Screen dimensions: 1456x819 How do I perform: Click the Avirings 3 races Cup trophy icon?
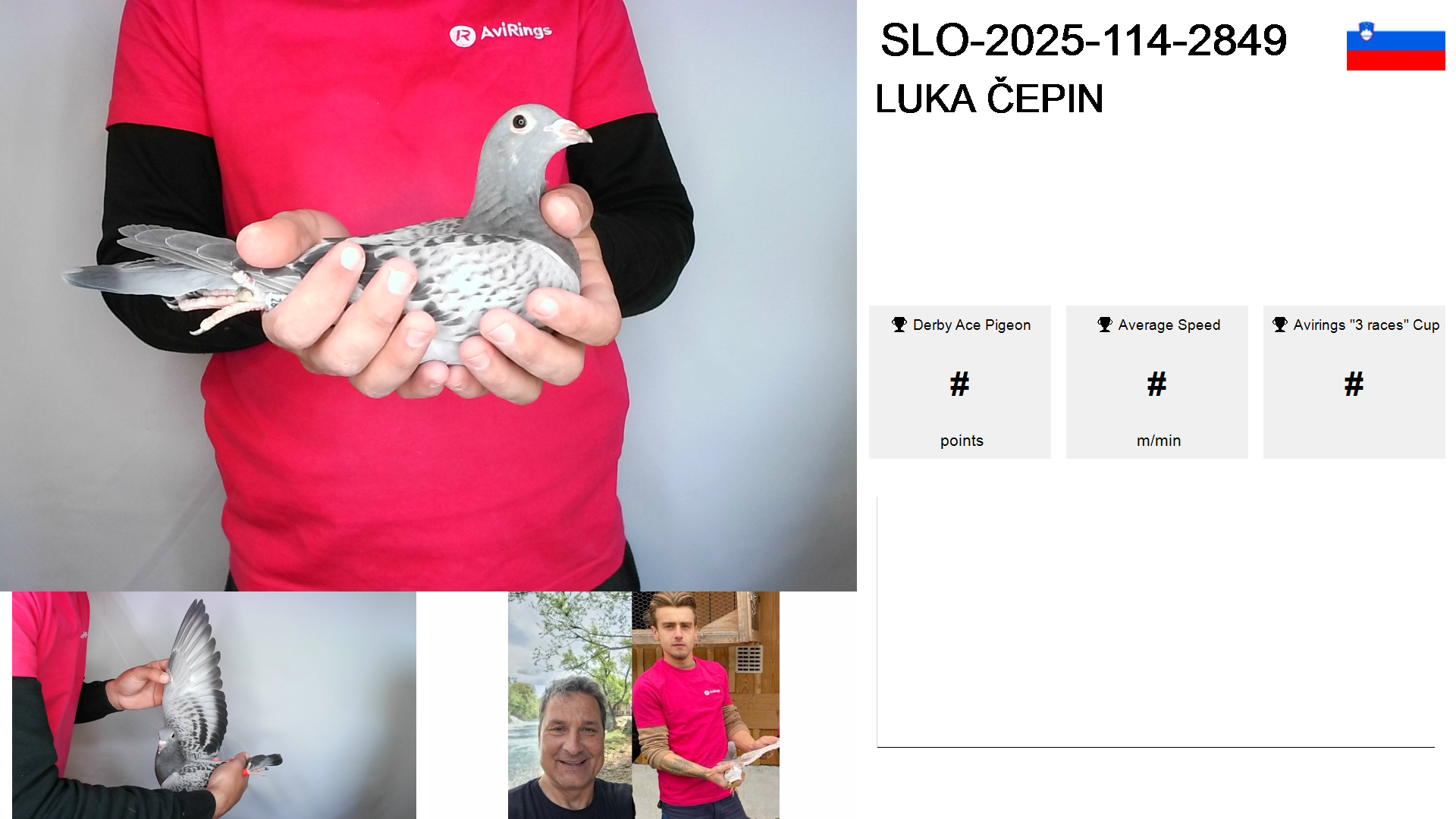click(x=1280, y=325)
